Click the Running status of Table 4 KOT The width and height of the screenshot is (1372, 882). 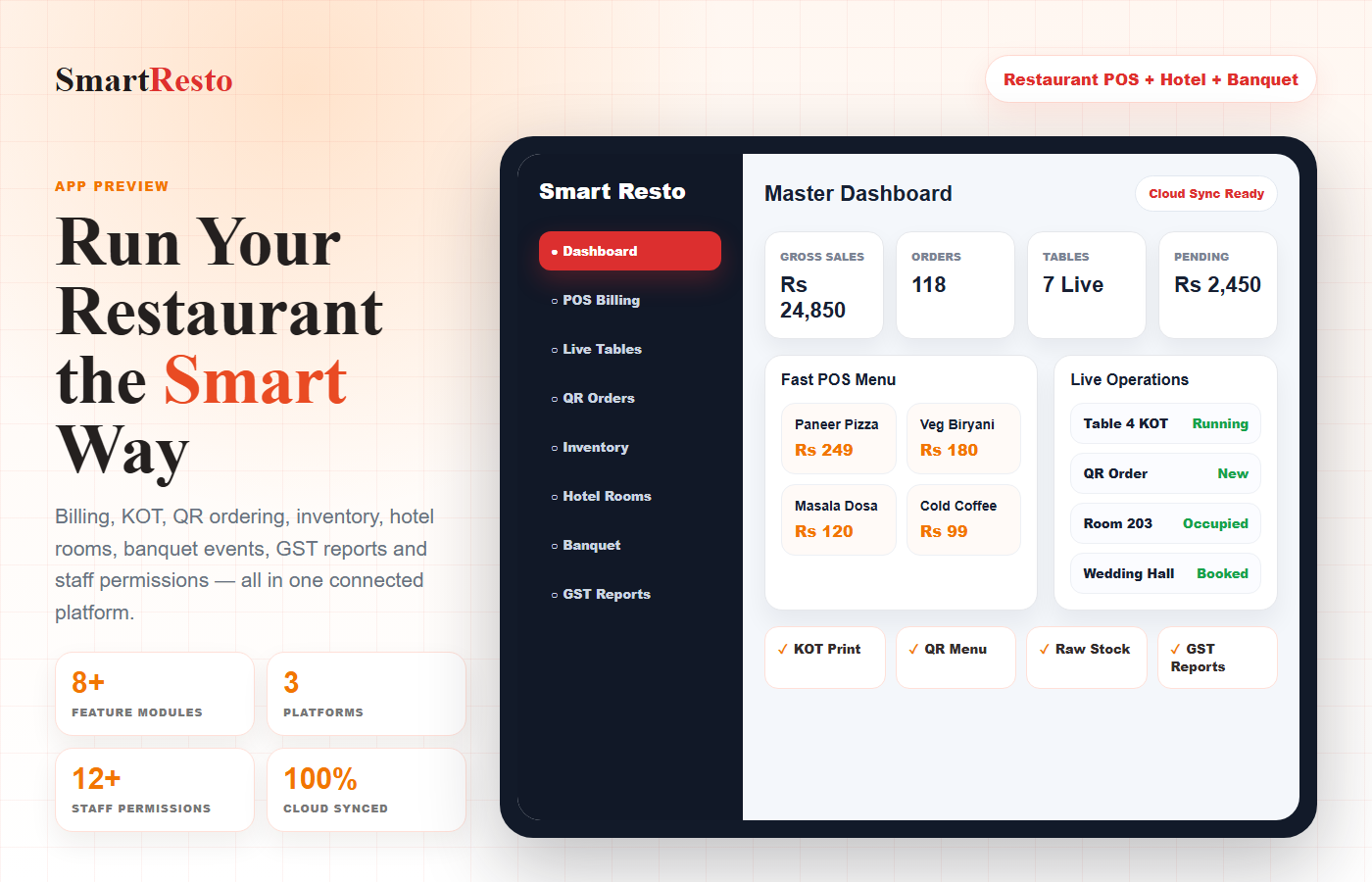click(x=1220, y=423)
